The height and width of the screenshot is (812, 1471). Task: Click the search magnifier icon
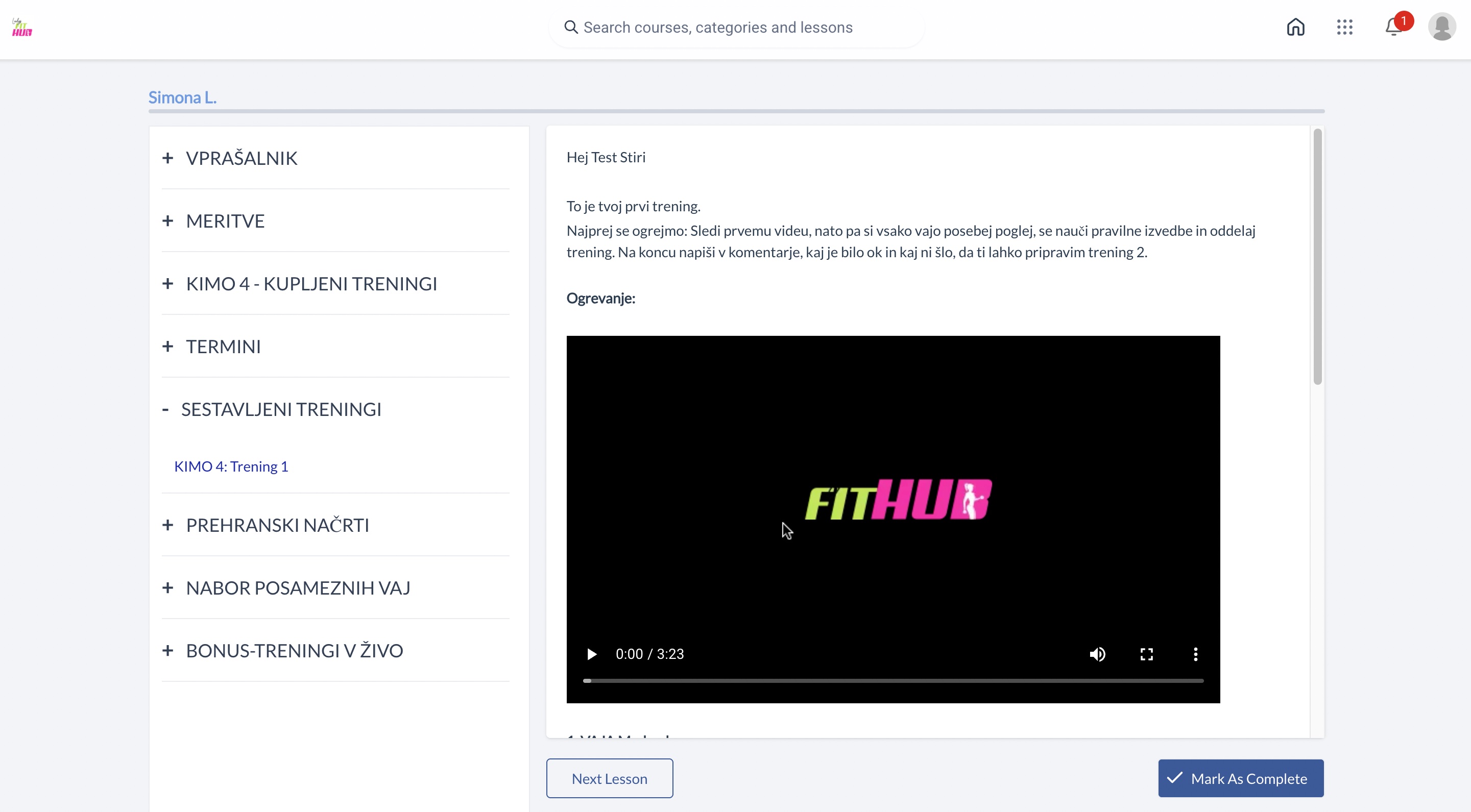(x=570, y=27)
